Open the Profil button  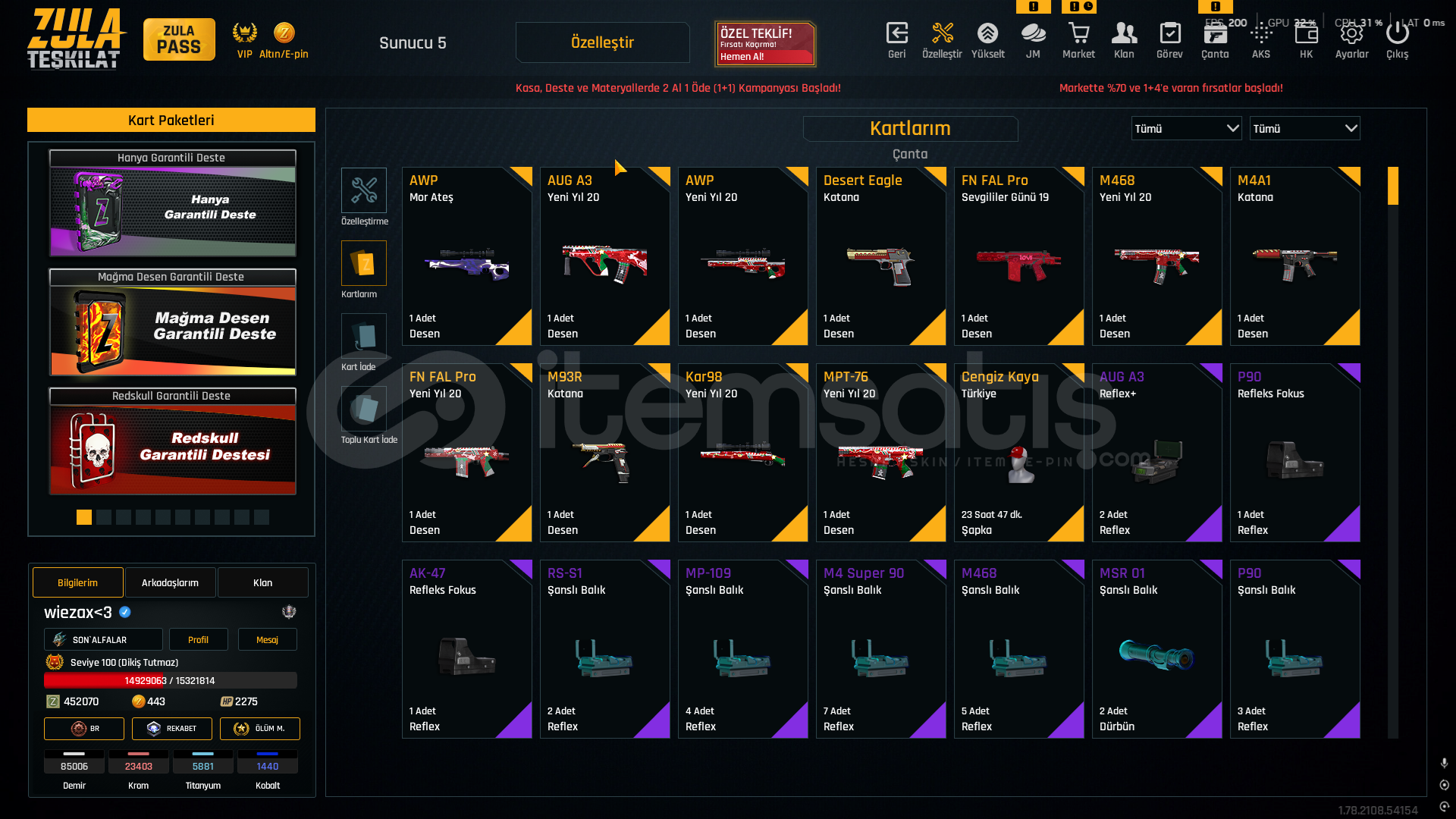click(x=198, y=639)
